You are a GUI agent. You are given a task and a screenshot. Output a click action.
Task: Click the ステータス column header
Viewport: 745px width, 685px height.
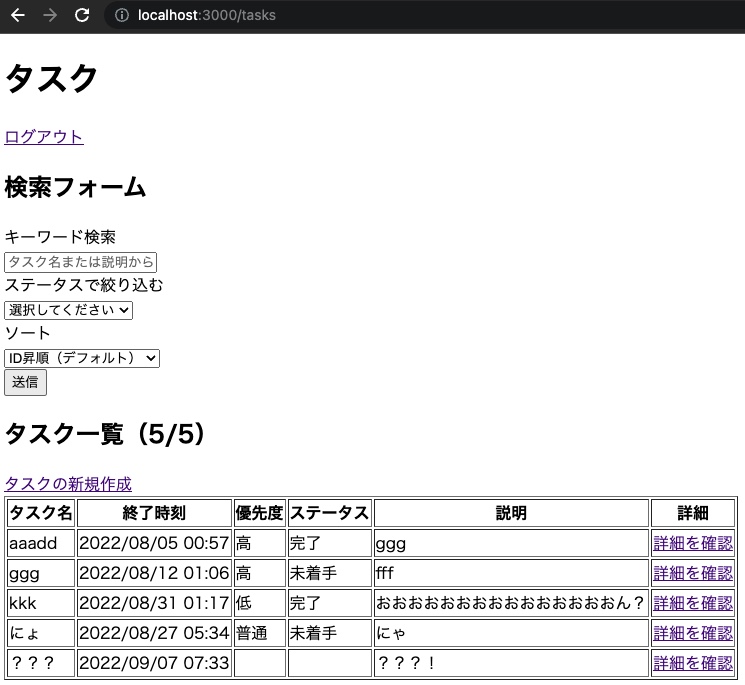coord(329,513)
